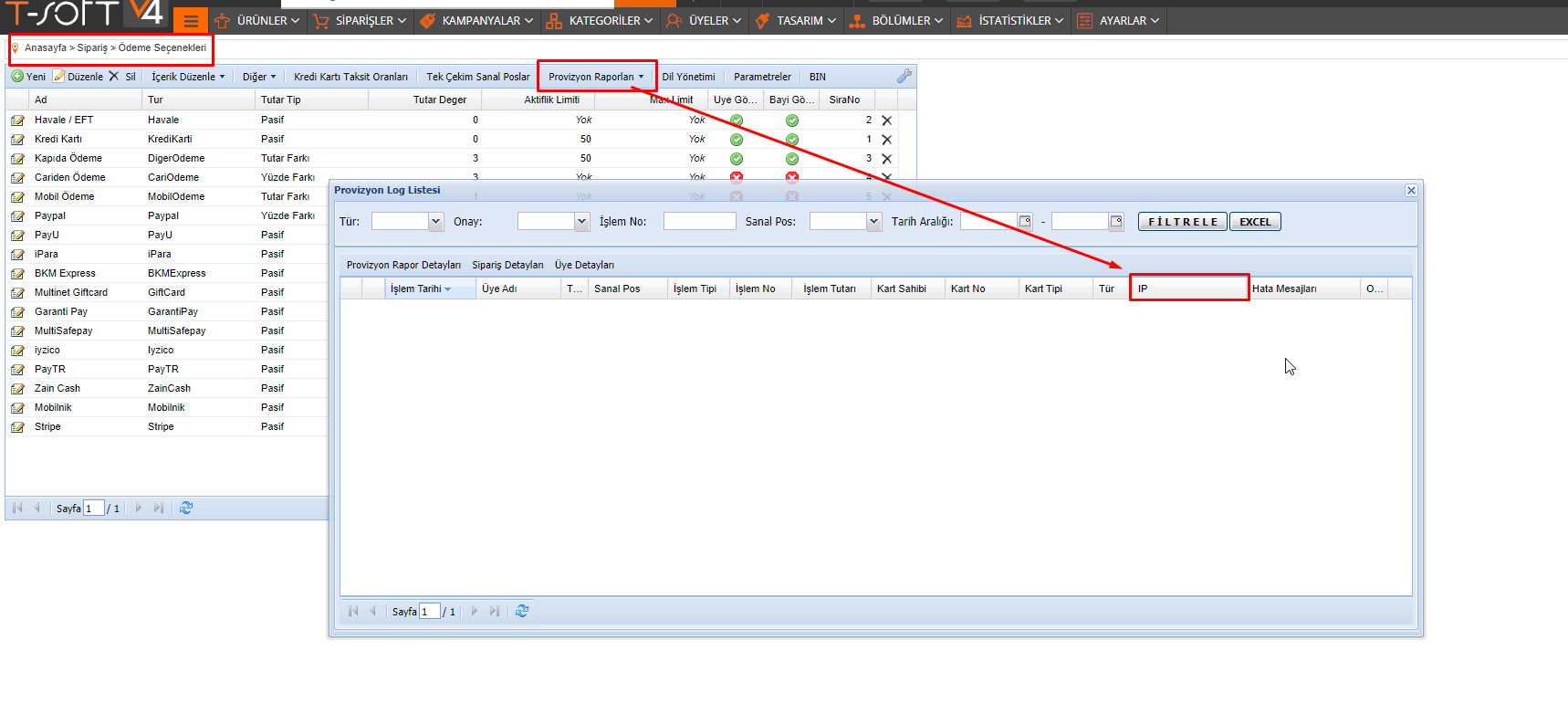Edit the Havale / EFT row icon
The width and height of the screenshot is (1568, 724).
point(17,121)
